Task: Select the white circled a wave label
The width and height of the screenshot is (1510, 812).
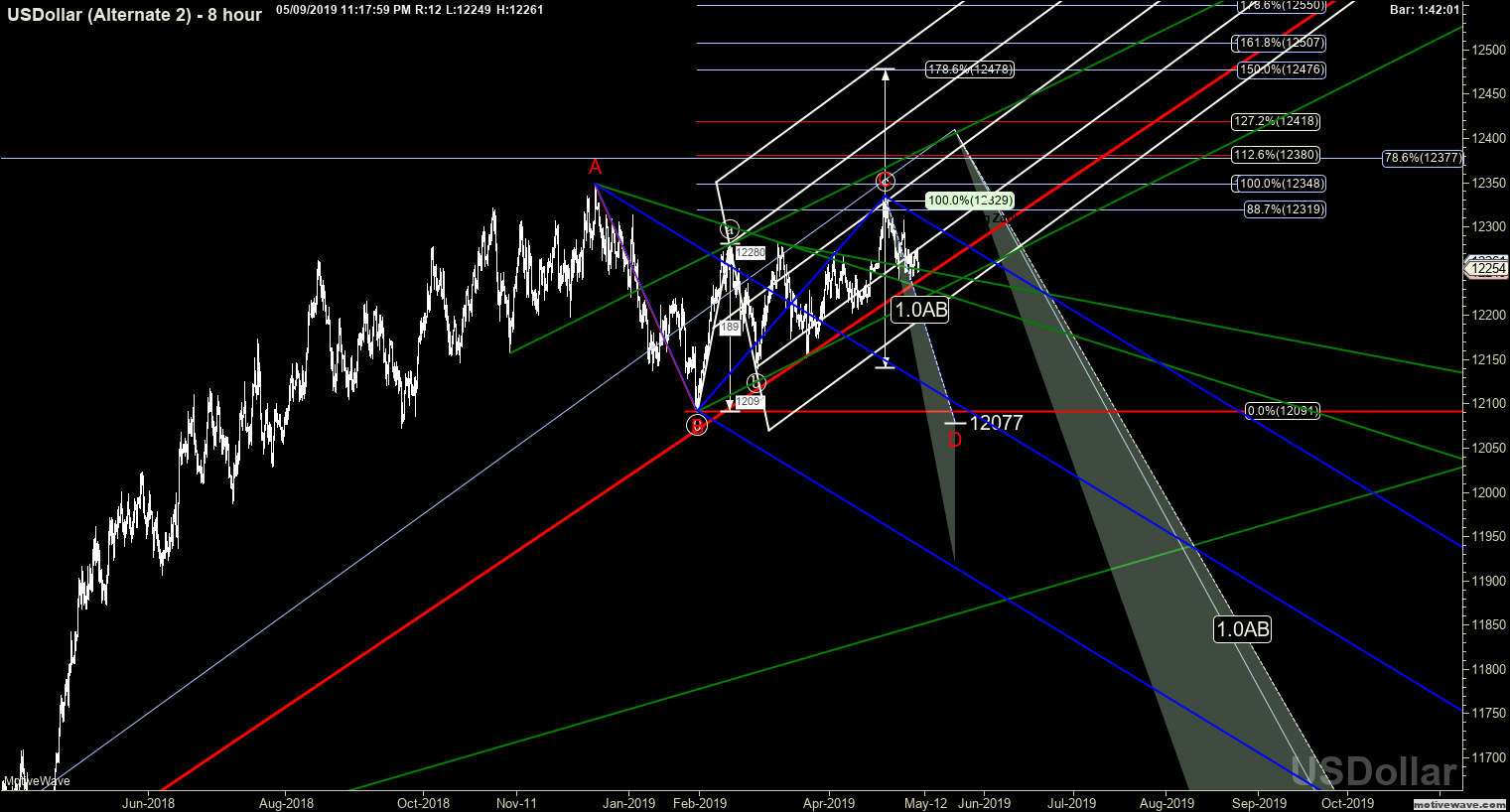Action: coord(730,230)
